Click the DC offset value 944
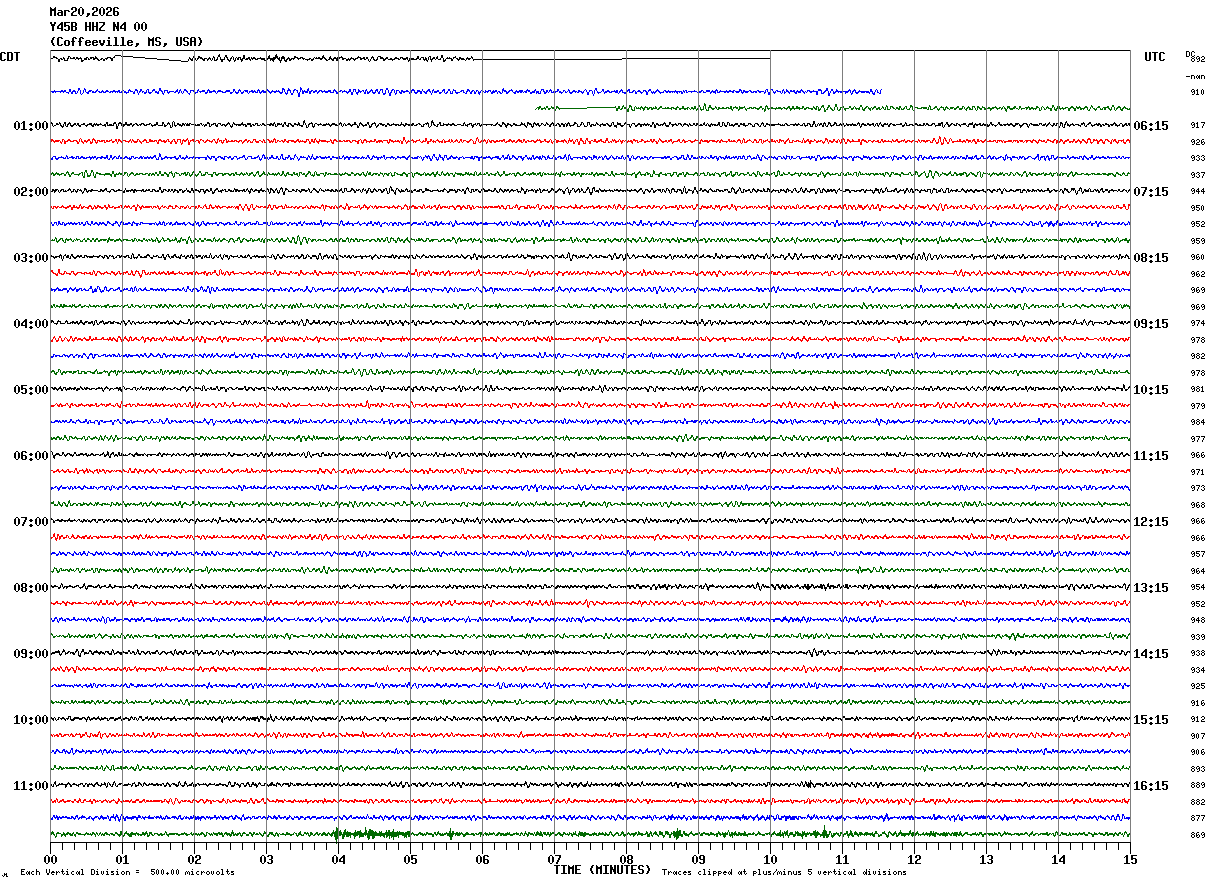 pos(1197,191)
